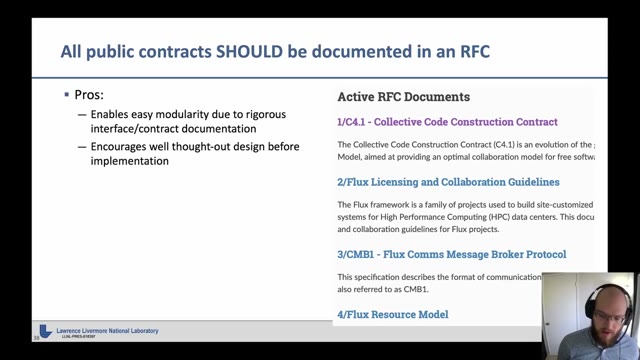Click the slide title about public contracts
Viewport: 640px width, 360px height.
(275, 52)
